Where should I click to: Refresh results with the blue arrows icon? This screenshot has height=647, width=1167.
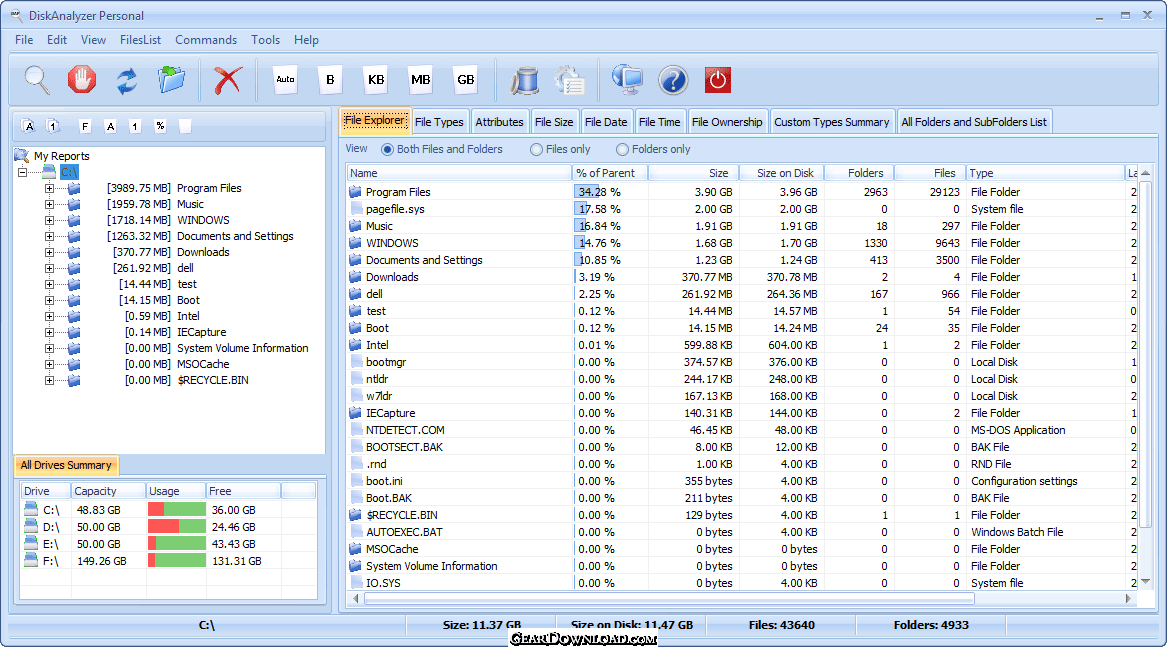[127, 80]
